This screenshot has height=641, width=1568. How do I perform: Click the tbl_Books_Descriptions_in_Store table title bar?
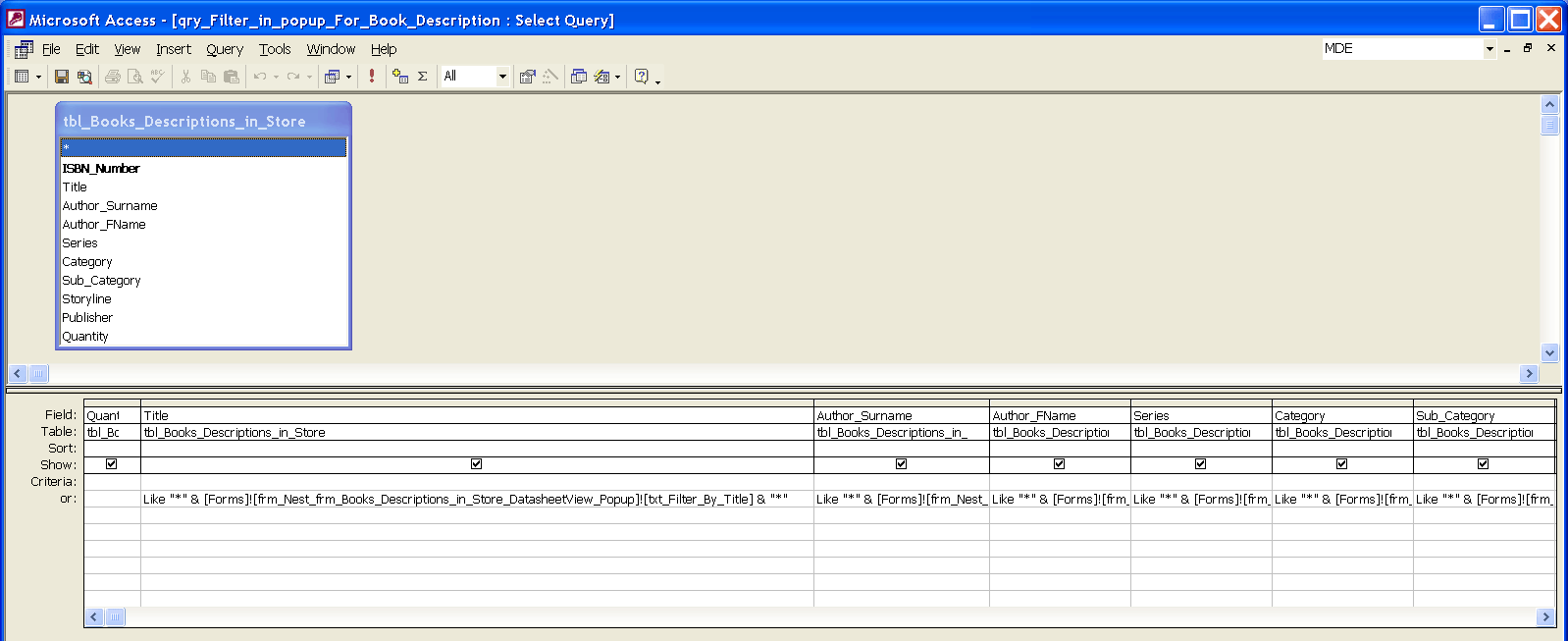pos(203,121)
